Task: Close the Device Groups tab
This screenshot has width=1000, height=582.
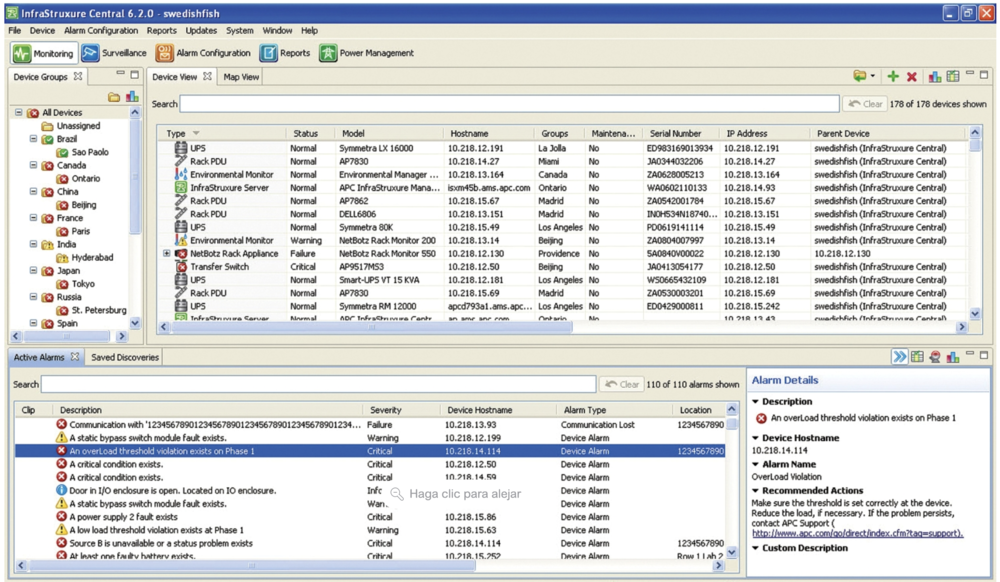Action: [78, 76]
